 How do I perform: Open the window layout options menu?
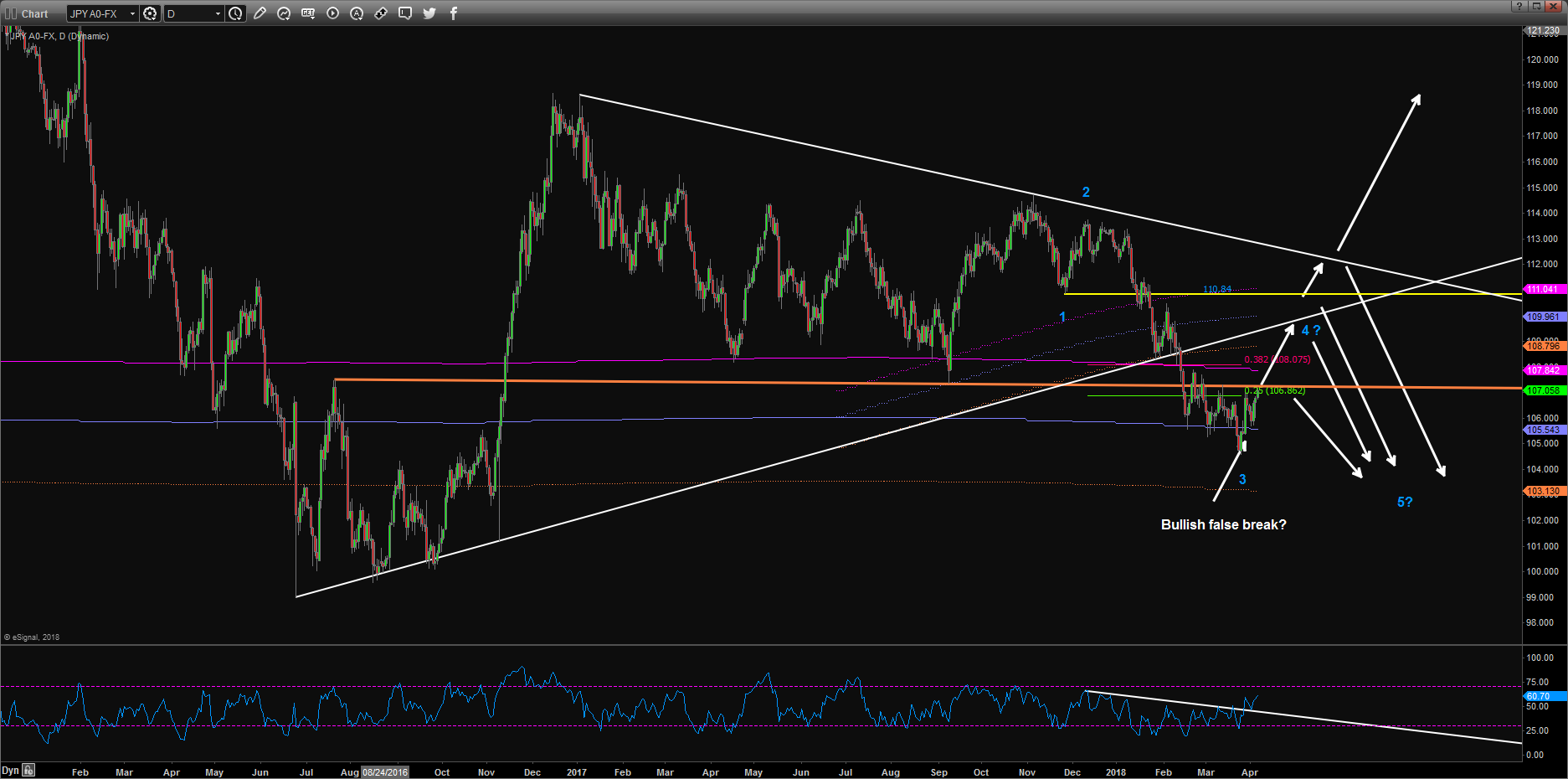pos(1536,7)
